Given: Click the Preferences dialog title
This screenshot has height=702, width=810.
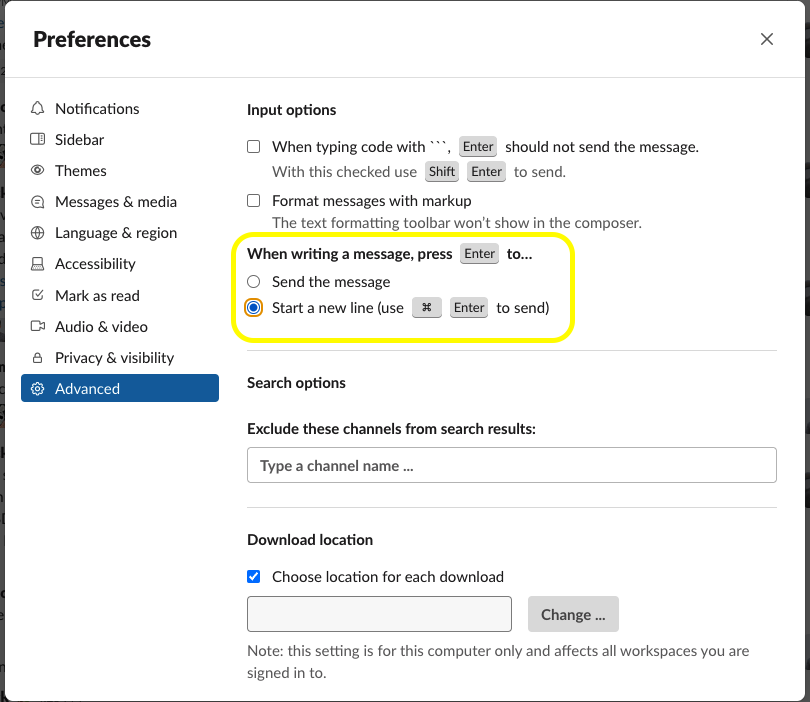Looking at the screenshot, I should [x=92, y=40].
